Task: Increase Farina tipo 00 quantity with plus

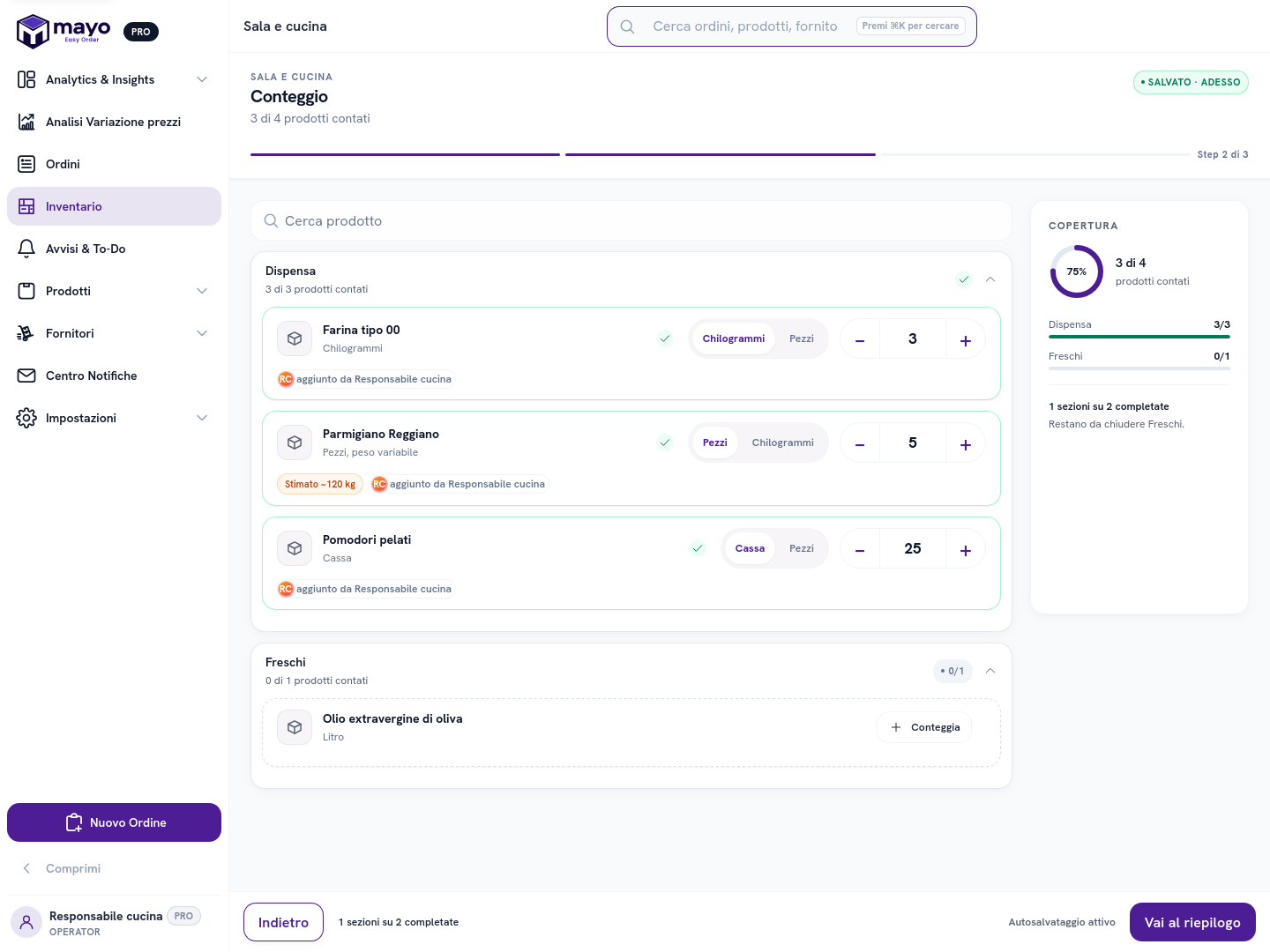Action: point(966,339)
